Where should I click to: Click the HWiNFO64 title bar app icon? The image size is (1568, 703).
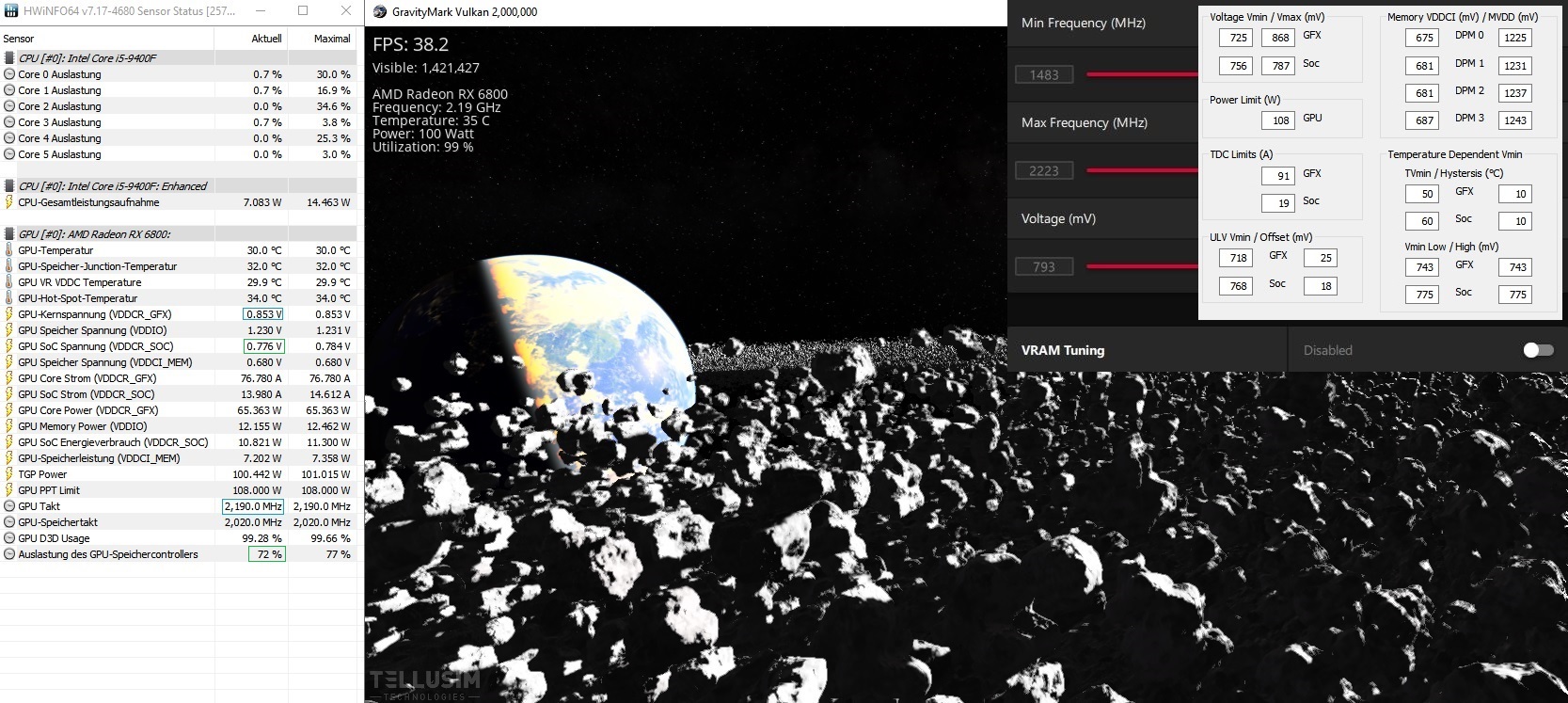(x=10, y=11)
